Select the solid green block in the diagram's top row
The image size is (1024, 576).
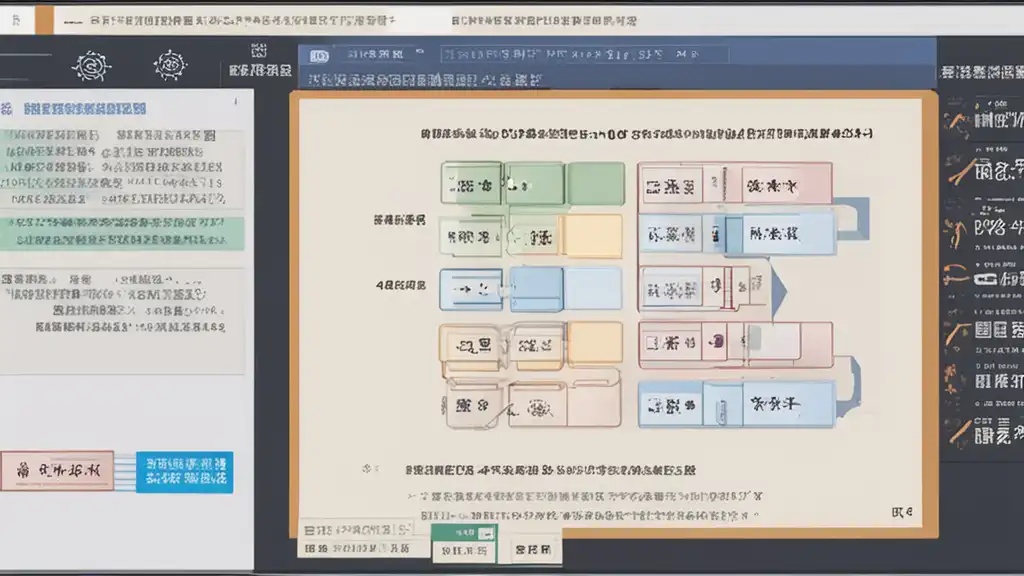595,184
